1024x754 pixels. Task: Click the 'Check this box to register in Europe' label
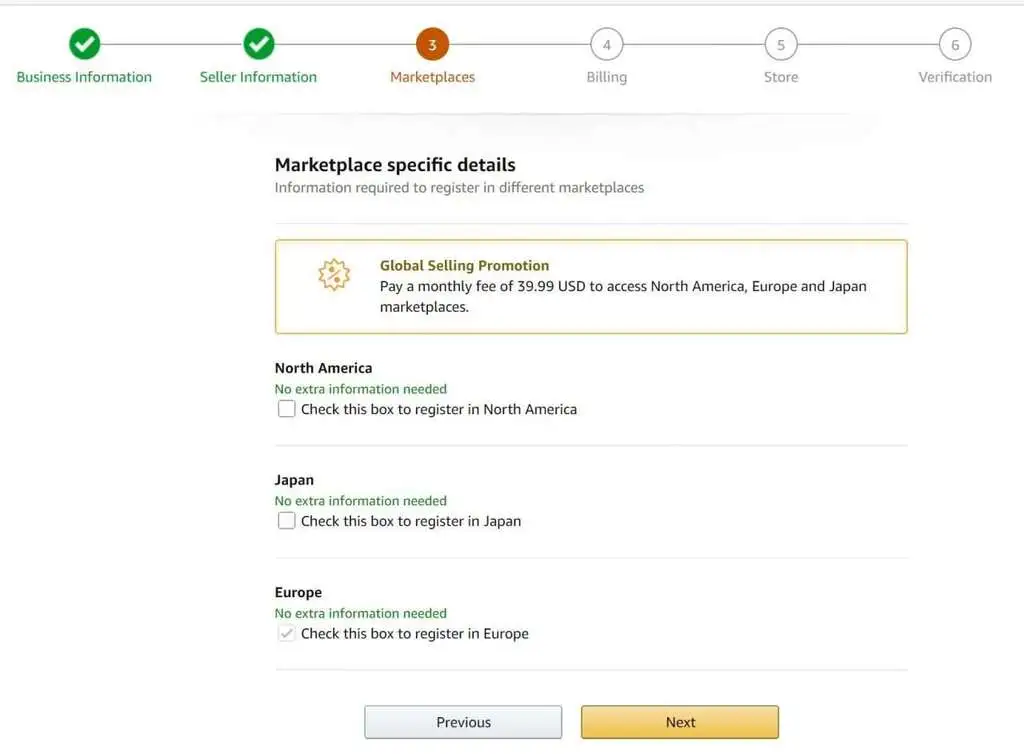(x=415, y=633)
